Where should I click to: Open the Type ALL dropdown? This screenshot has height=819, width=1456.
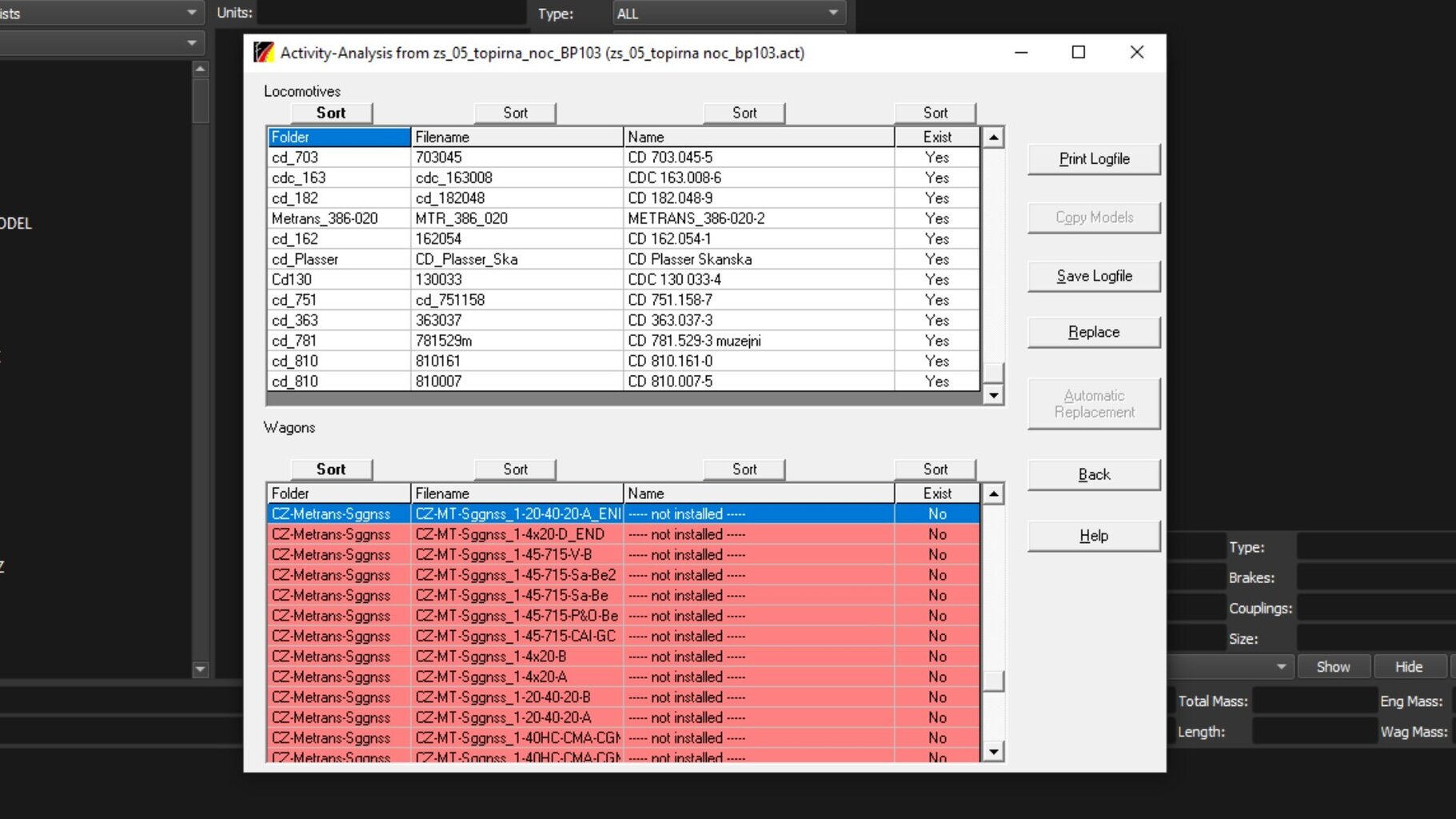[728, 14]
